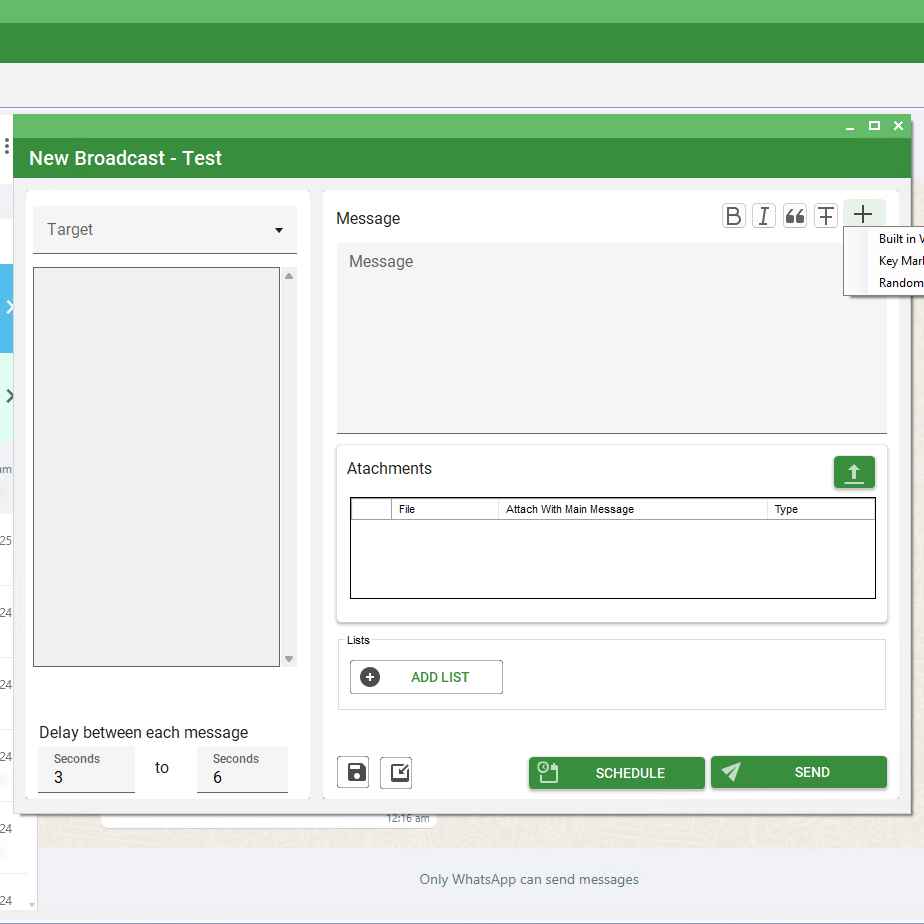Viewport: 924px width, 924px height.
Task: Apply strikethrough formatting to the message
Action: [825, 215]
